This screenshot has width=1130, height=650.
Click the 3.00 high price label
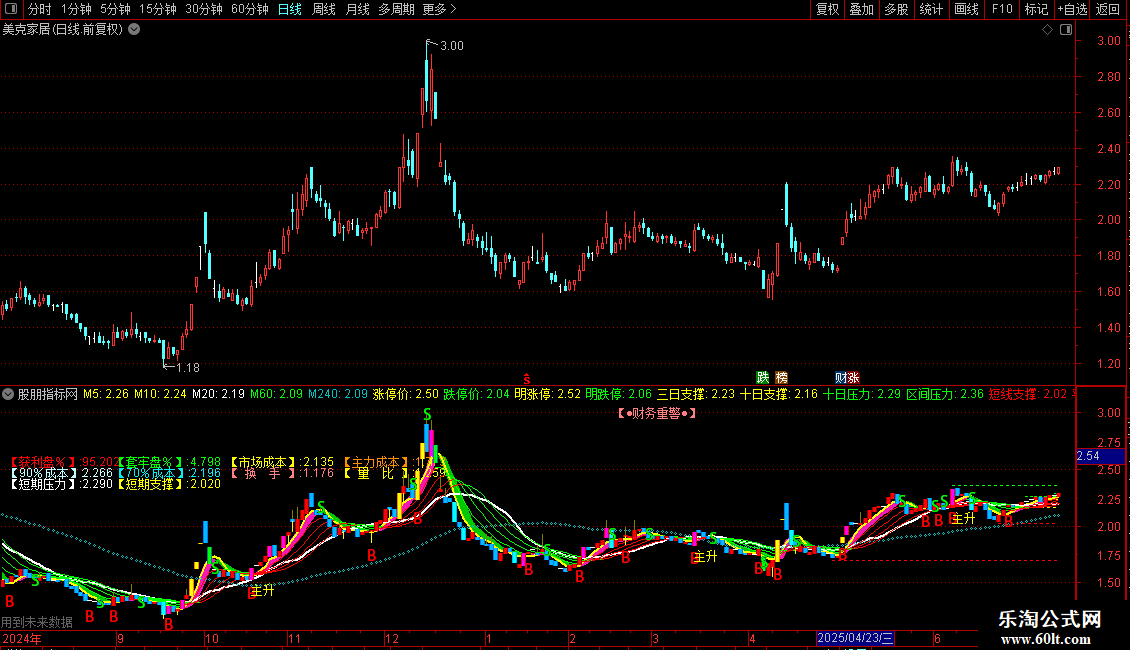tap(452, 46)
